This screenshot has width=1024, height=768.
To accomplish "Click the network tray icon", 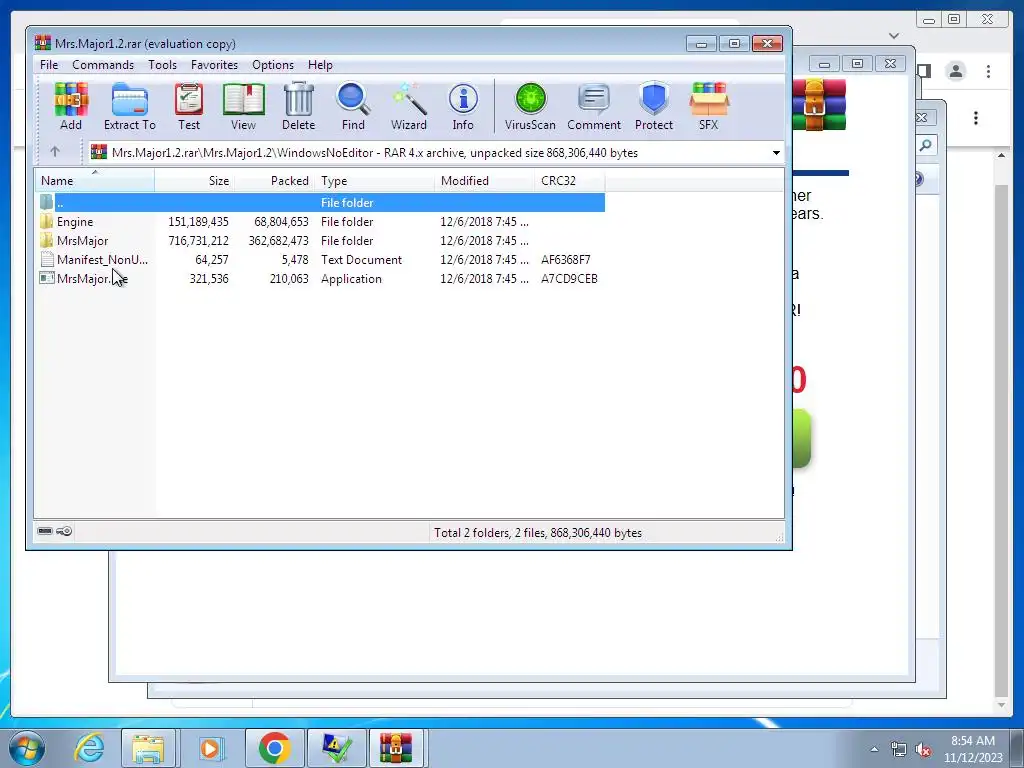I will point(899,750).
